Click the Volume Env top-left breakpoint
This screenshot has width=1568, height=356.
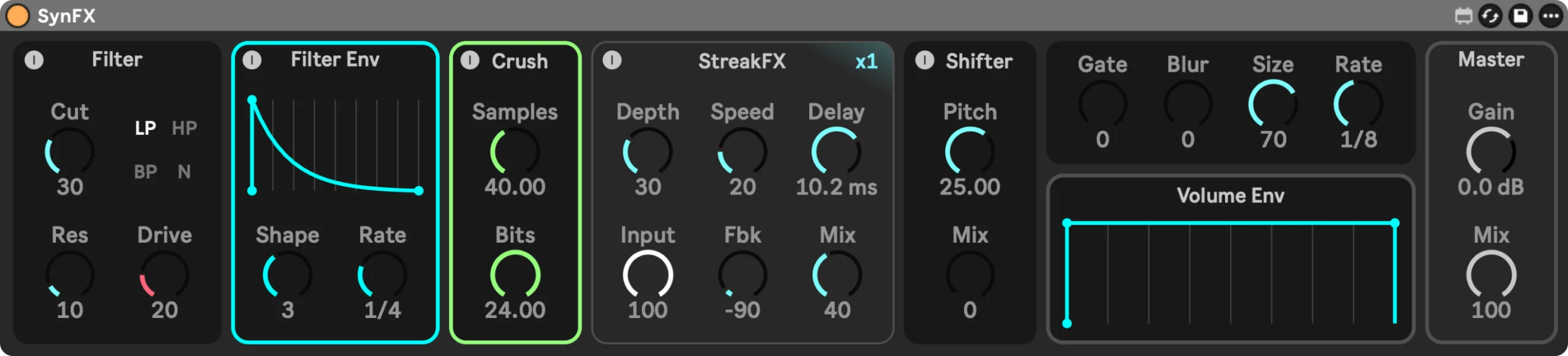(1067, 223)
